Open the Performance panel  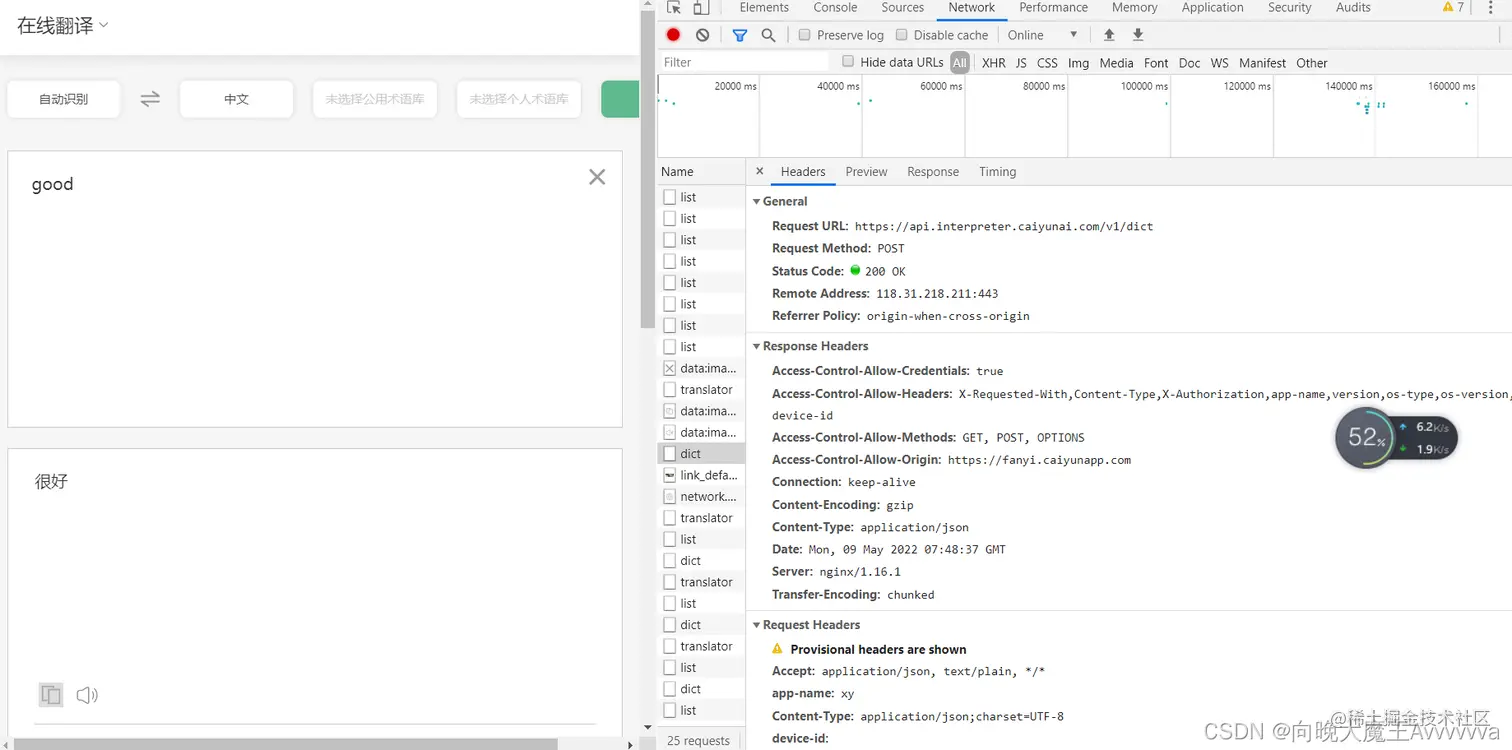[1053, 7]
